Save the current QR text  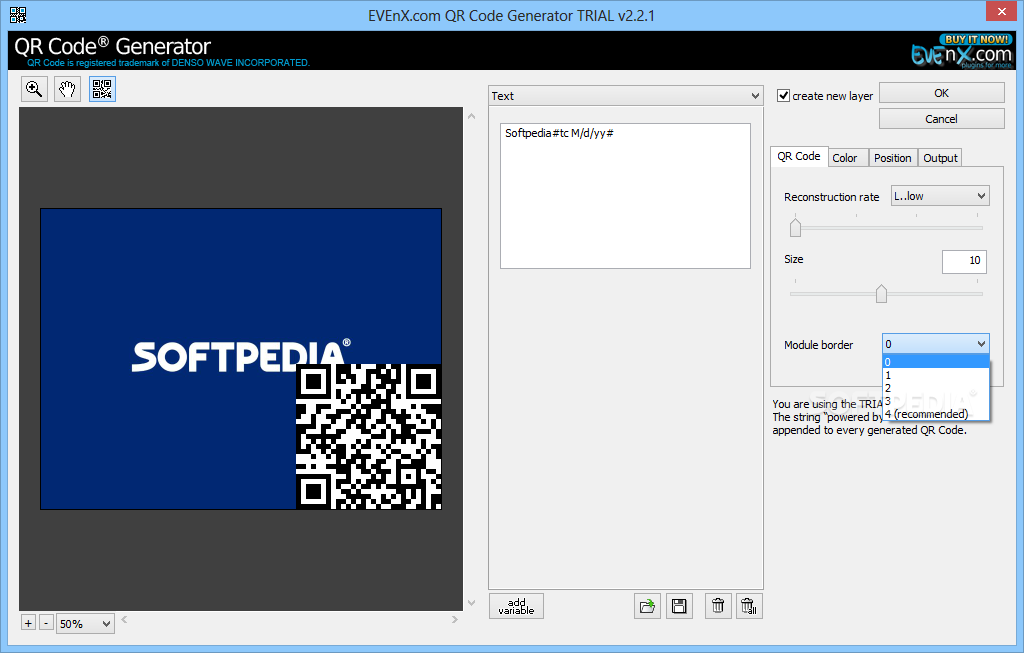pyautogui.click(x=679, y=605)
